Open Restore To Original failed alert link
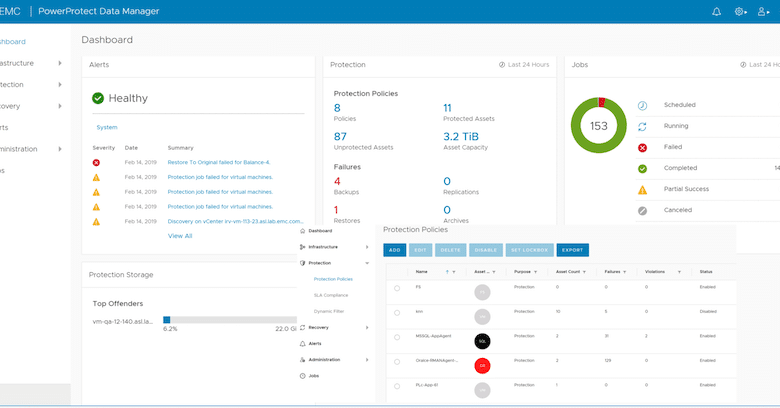Screen dimensions: 780x408 (219, 163)
